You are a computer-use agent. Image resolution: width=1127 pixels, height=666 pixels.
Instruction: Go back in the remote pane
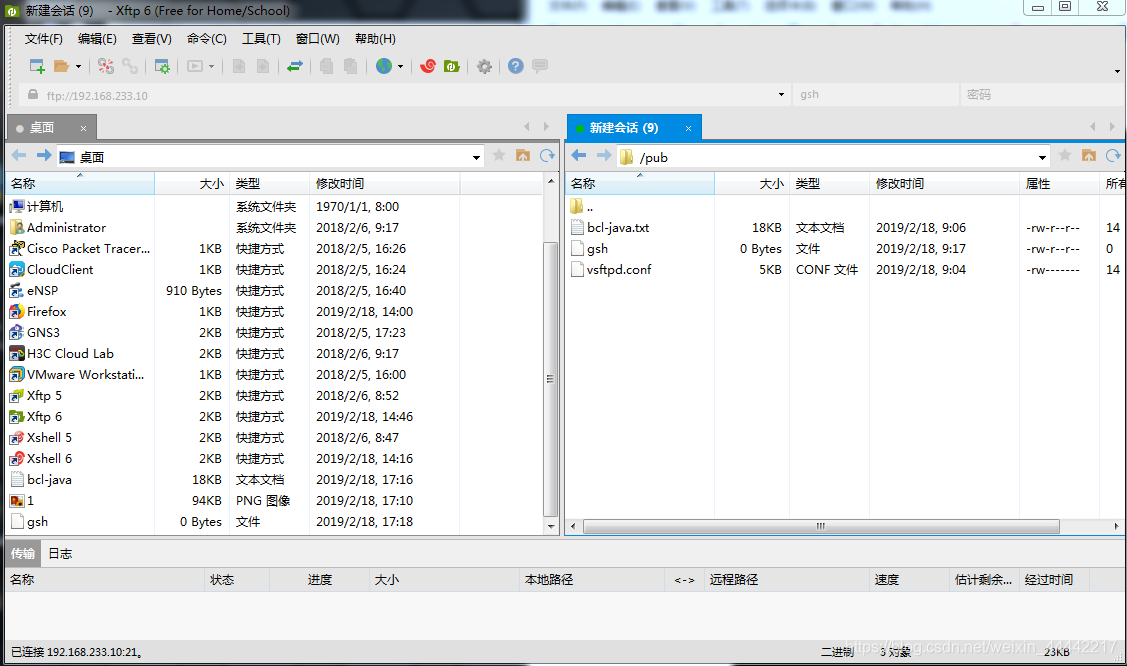coord(579,156)
